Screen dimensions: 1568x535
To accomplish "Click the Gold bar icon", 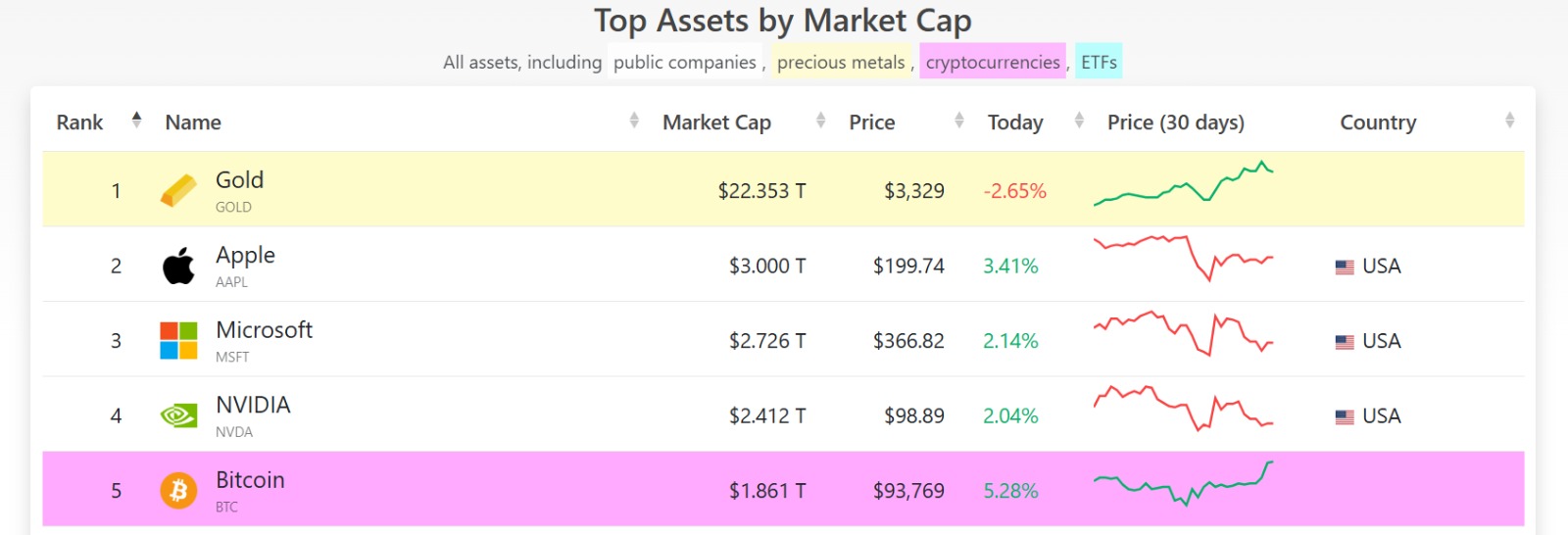I will coord(178,190).
